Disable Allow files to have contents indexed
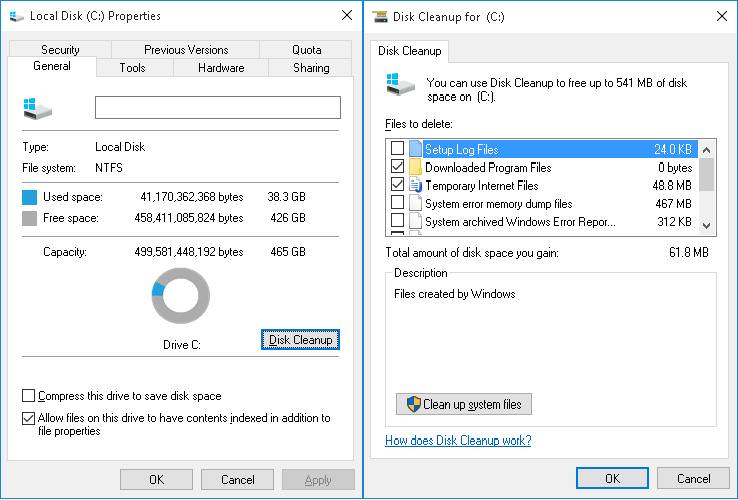The height and width of the screenshot is (500, 738). coord(29,418)
